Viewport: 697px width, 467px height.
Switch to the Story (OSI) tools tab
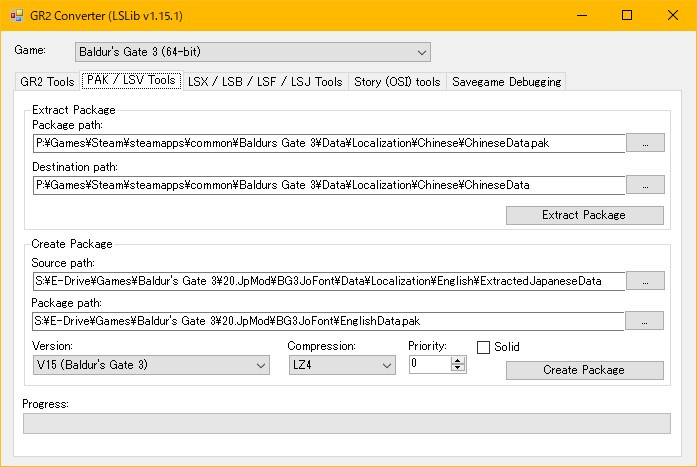[x=397, y=82]
